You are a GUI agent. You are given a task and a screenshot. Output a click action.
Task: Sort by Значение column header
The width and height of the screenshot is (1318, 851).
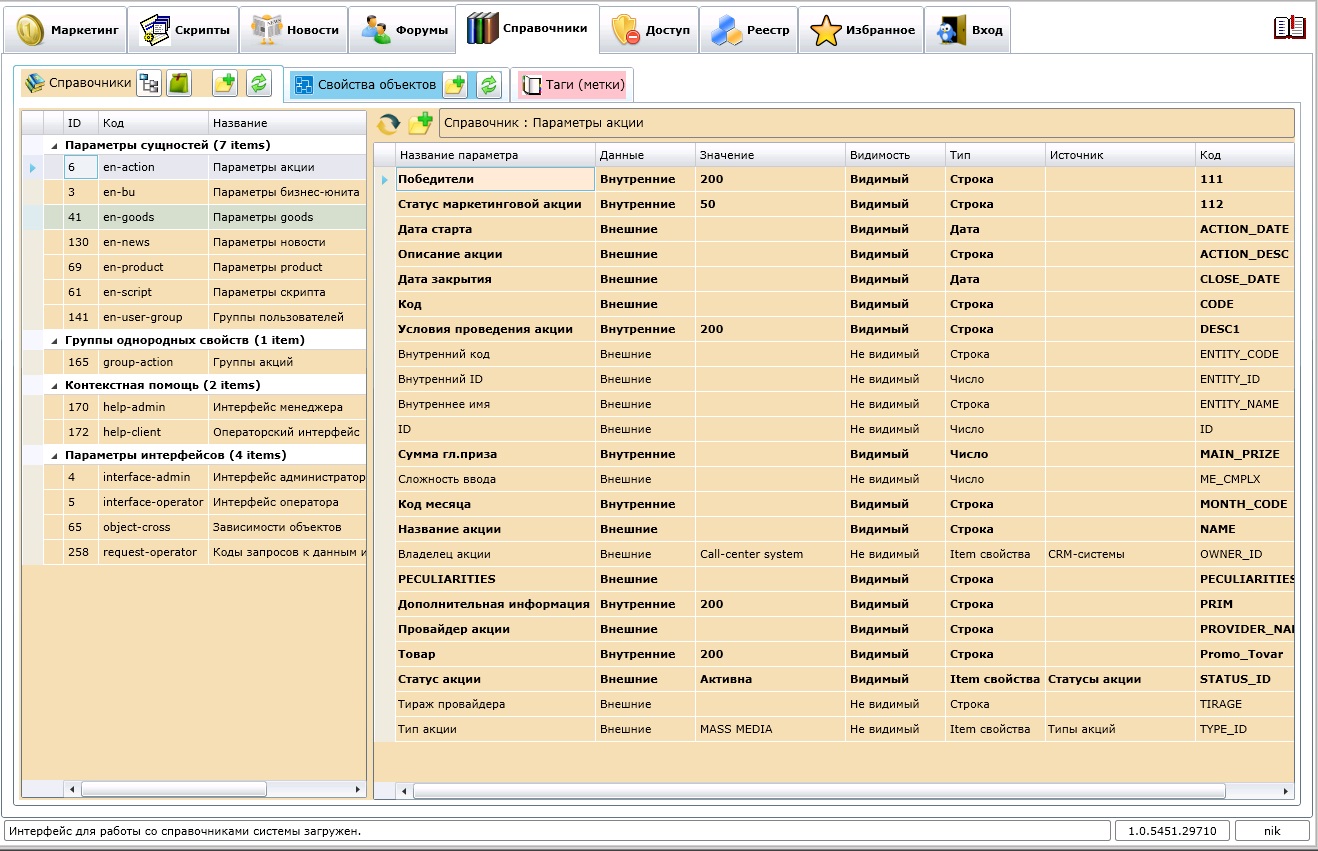point(770,155)
